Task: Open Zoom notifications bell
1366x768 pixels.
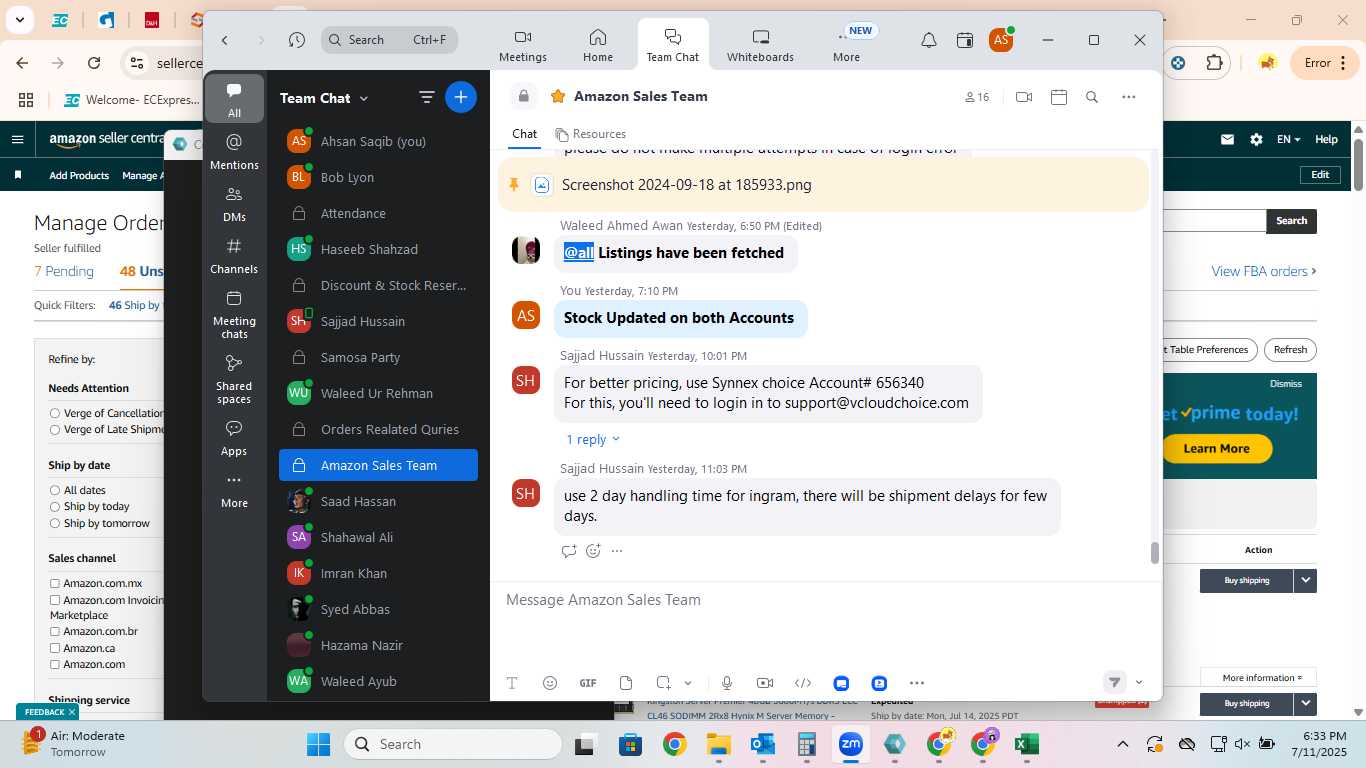Action: pos(929,40)
